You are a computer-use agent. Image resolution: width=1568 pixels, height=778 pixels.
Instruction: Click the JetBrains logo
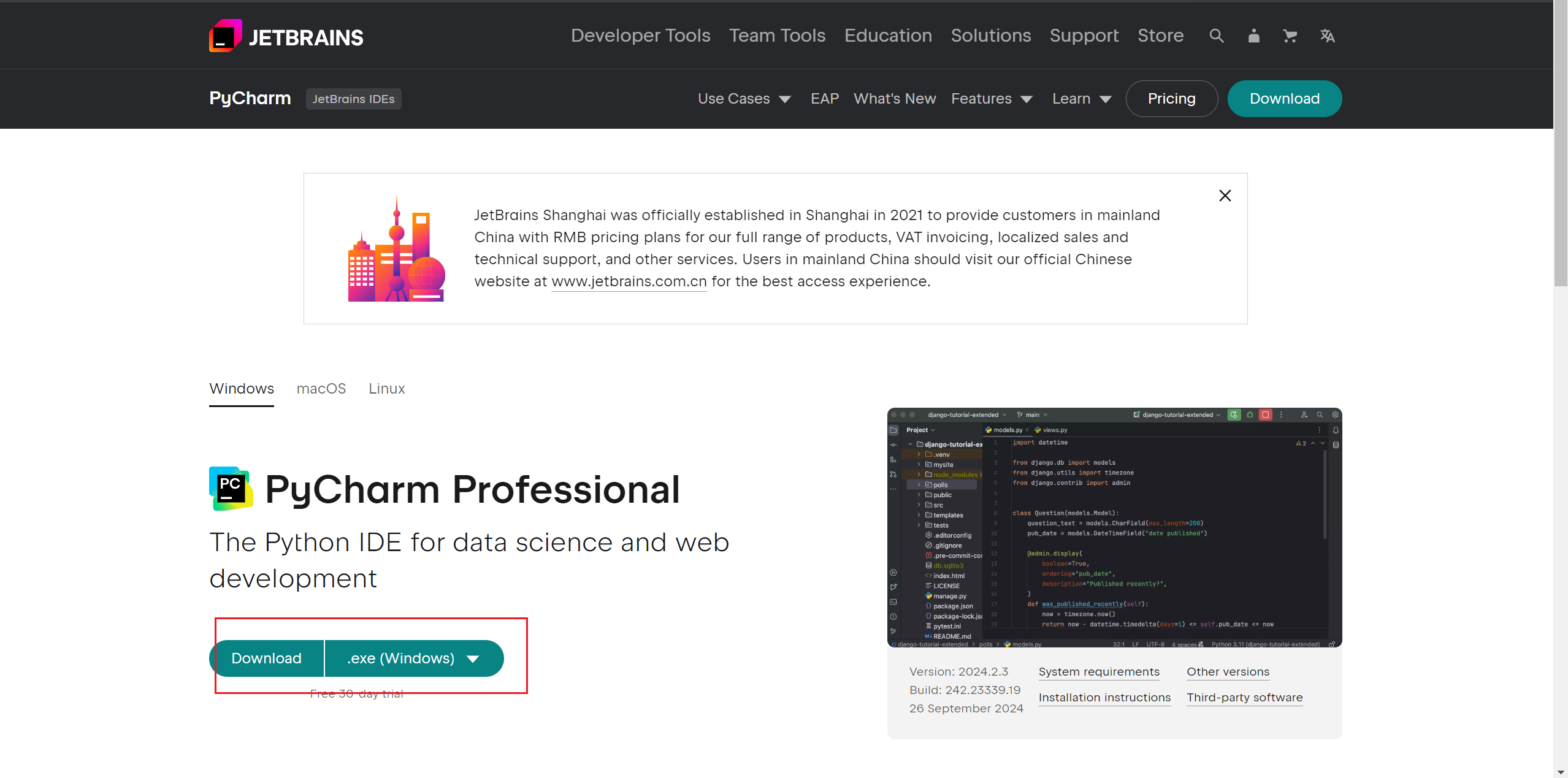[286, 36]
